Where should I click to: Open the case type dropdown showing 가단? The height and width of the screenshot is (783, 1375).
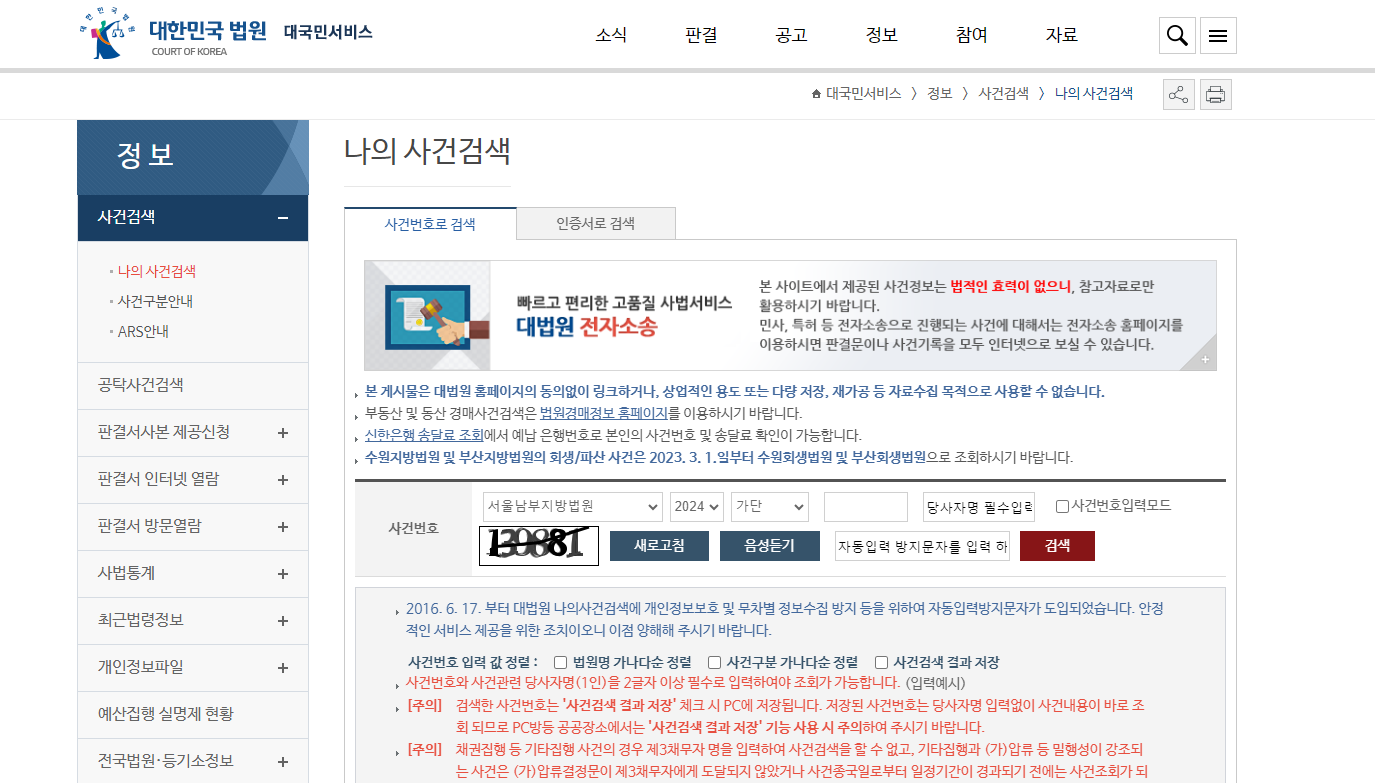[x=770, y=506]
